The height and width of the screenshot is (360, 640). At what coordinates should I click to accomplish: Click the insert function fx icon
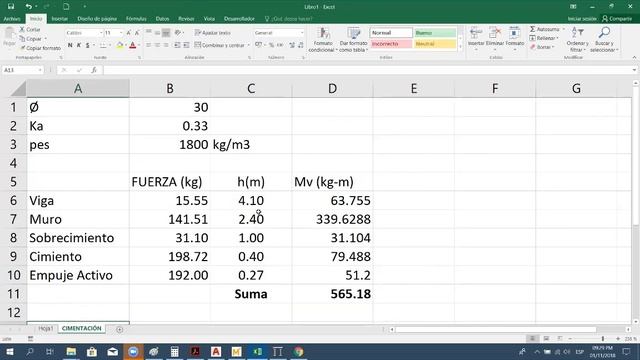(x=94, y=70)
